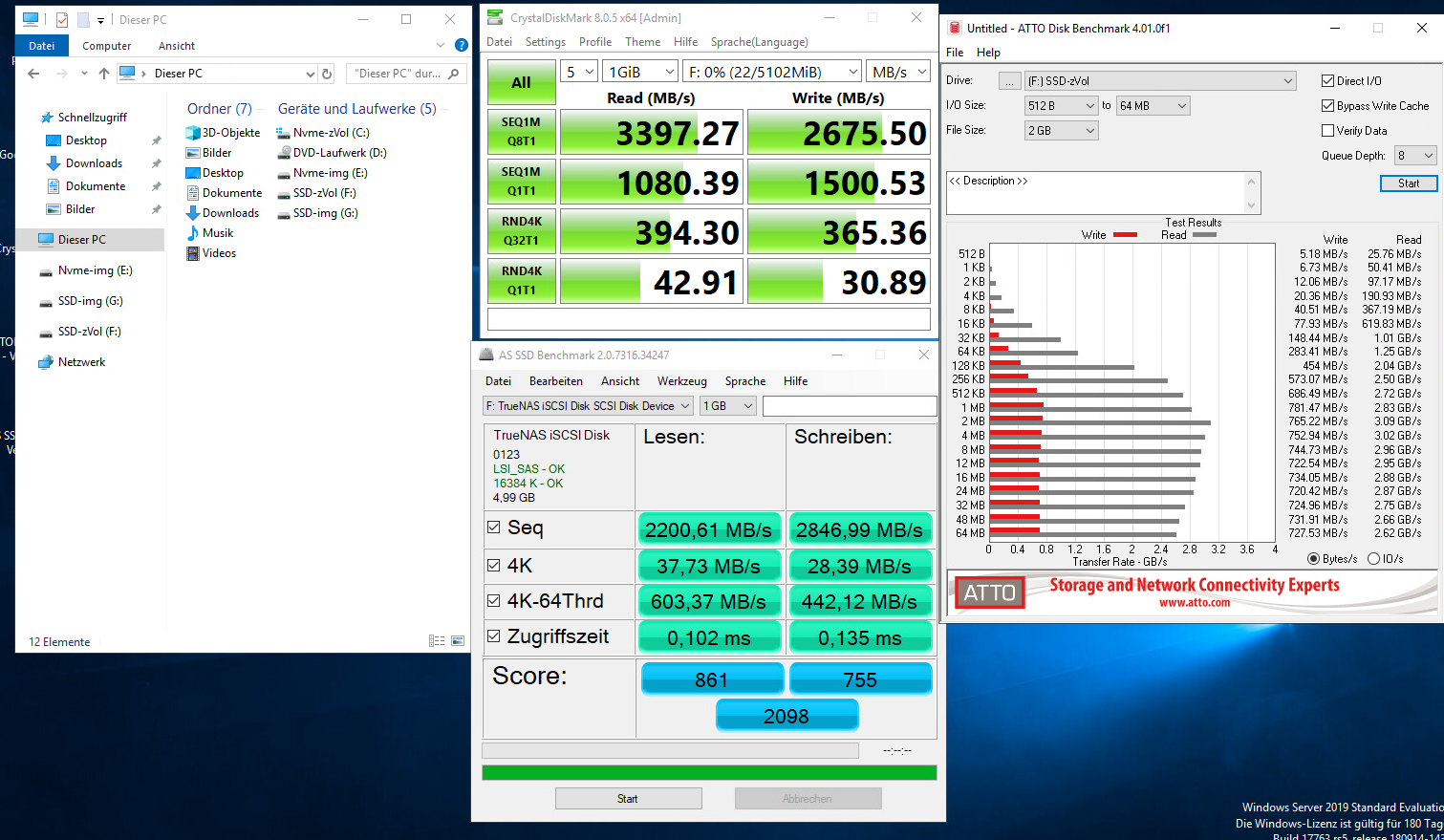1444x840 pixels.
Task: Select the IO/s radio button
Action: click(x=1373, y=559)
